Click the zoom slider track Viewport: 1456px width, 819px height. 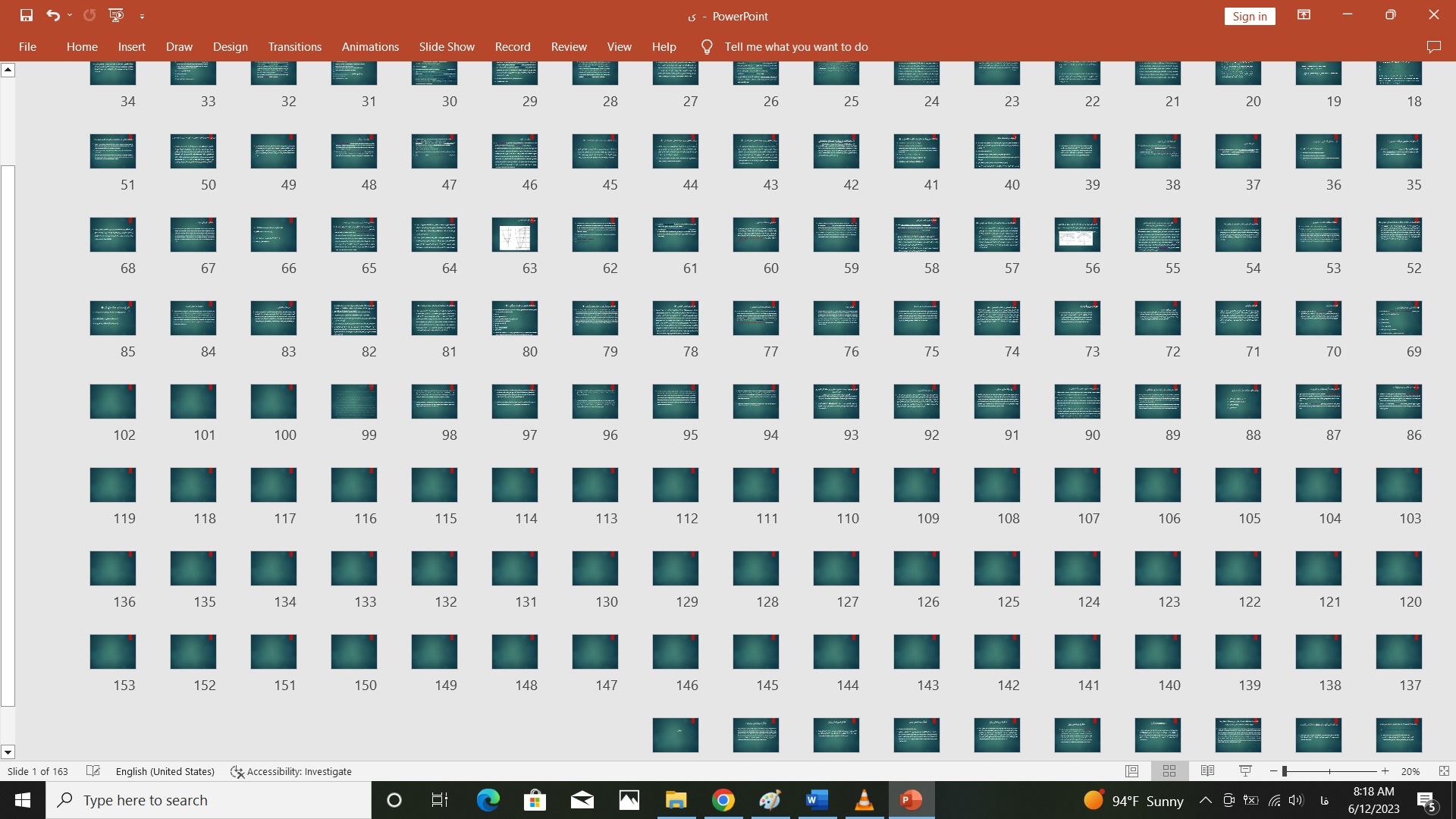pos(1330,771)
